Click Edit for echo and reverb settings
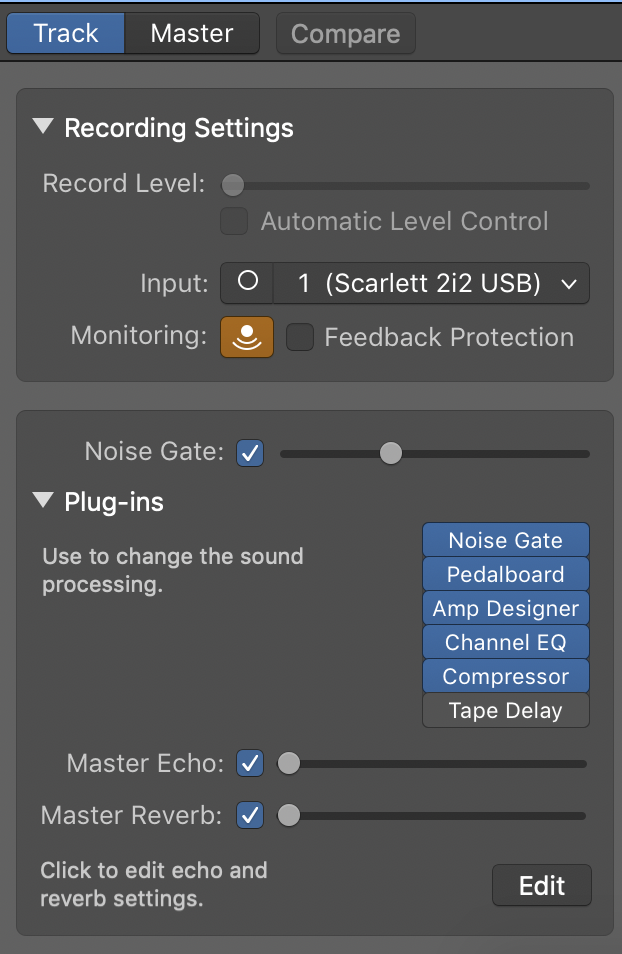The image size is (622, 954). (x=542, y=886)
